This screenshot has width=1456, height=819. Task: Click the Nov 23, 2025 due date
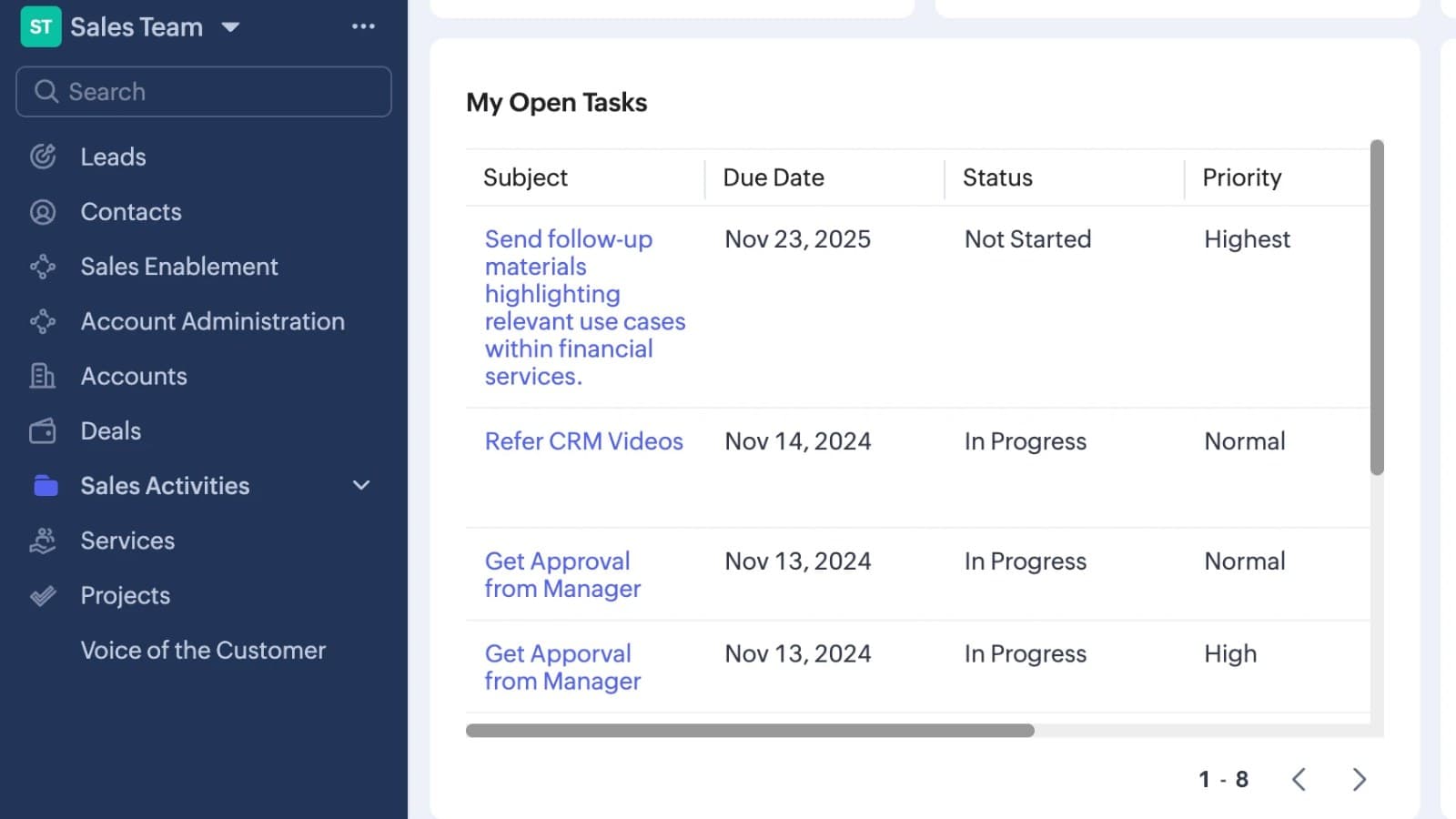tap(798, 239)
